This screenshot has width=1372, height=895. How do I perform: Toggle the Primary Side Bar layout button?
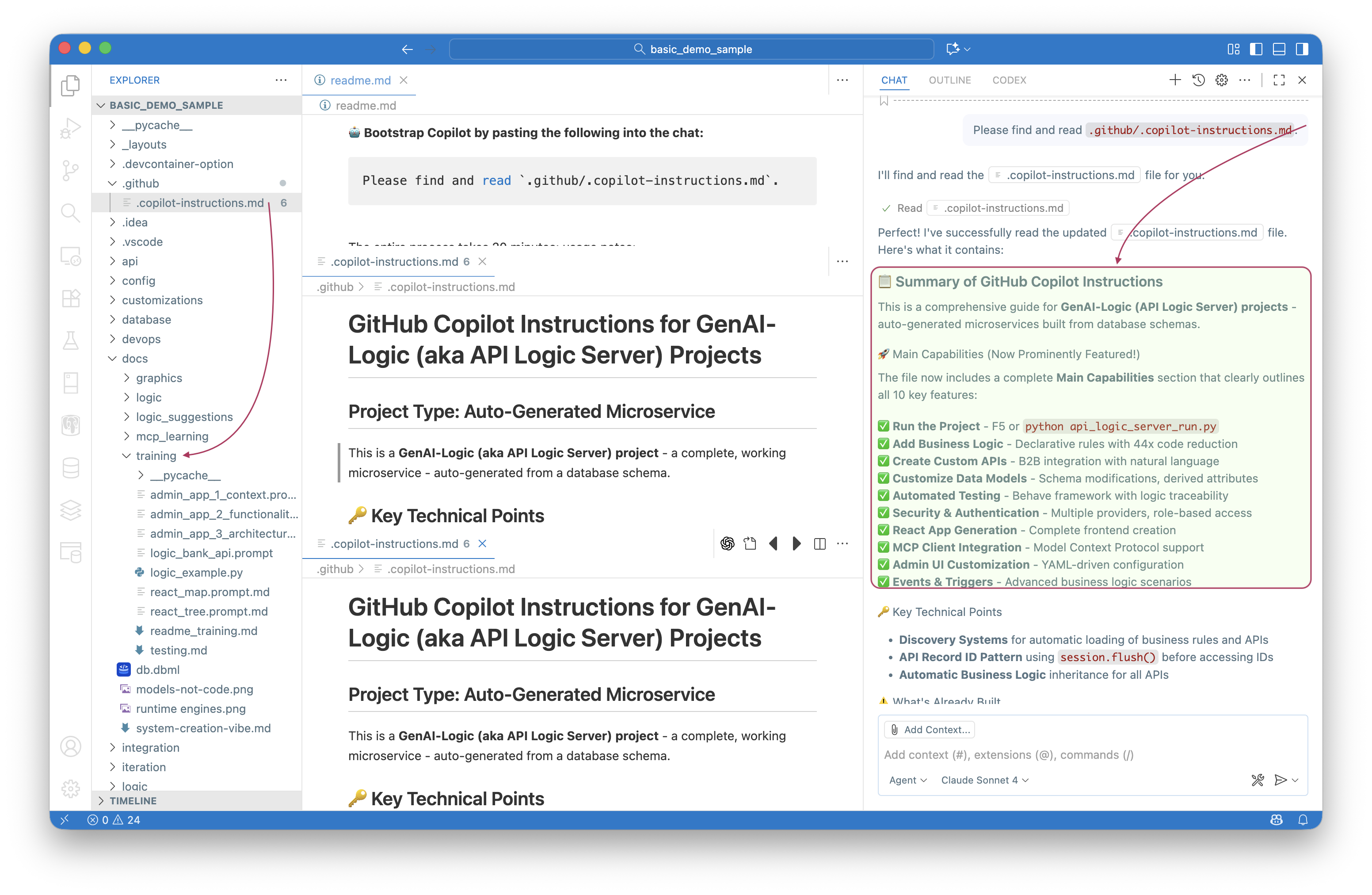click(x=1256, y=49)
